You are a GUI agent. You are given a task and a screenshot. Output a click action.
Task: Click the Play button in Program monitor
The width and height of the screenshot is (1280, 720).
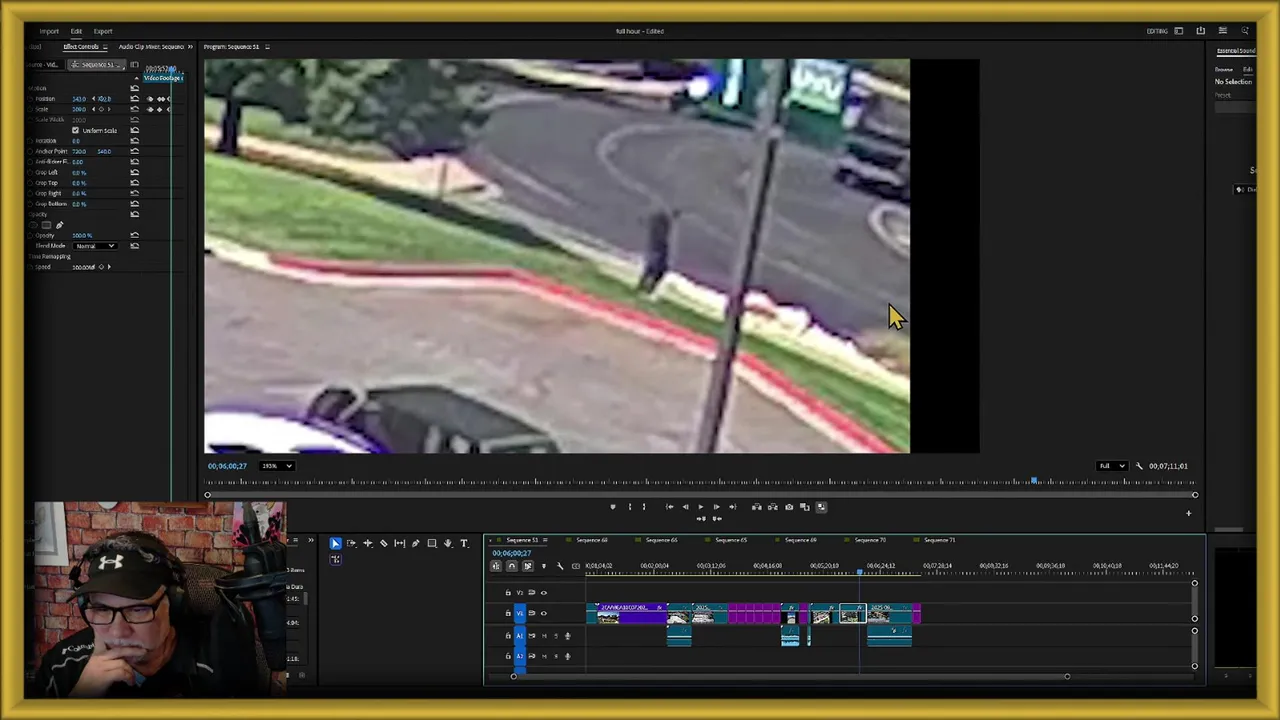[700, 507]
